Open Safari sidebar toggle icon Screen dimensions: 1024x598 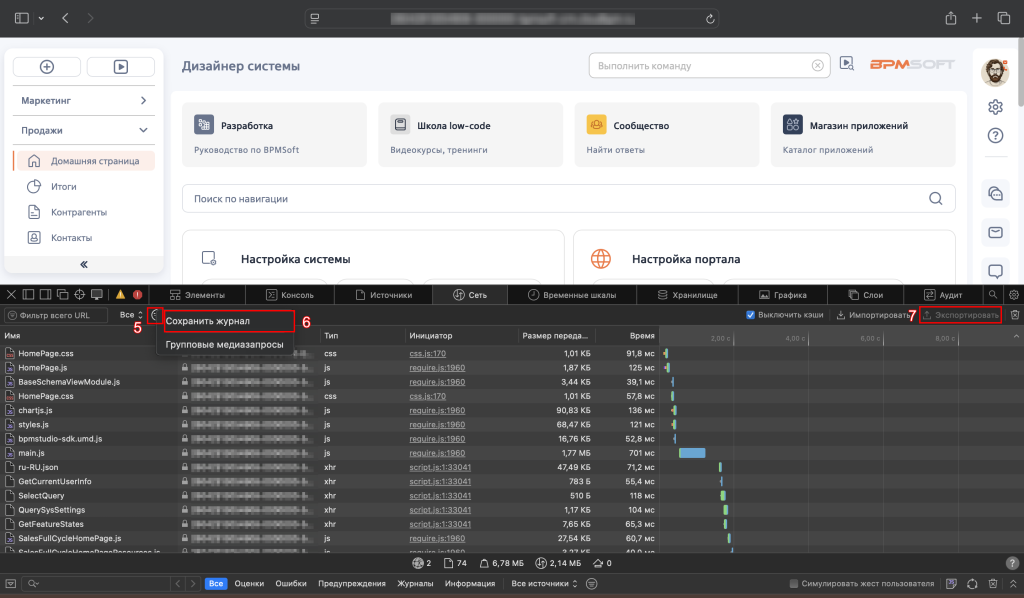tap(22, 18)
